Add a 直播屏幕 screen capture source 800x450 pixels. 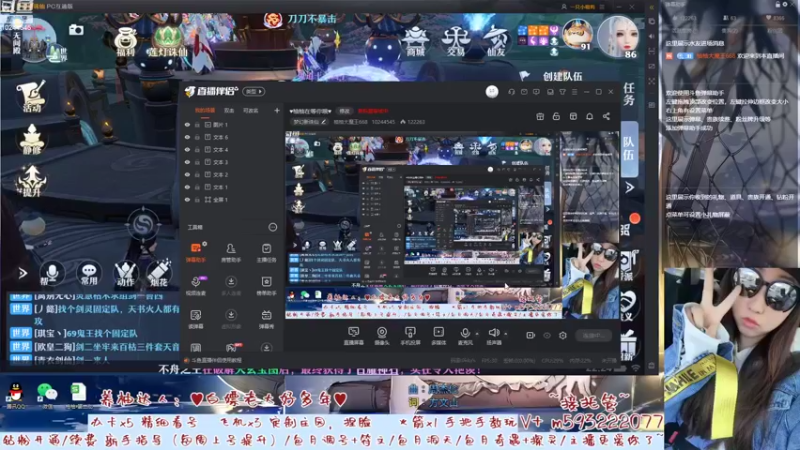(353, 336)
